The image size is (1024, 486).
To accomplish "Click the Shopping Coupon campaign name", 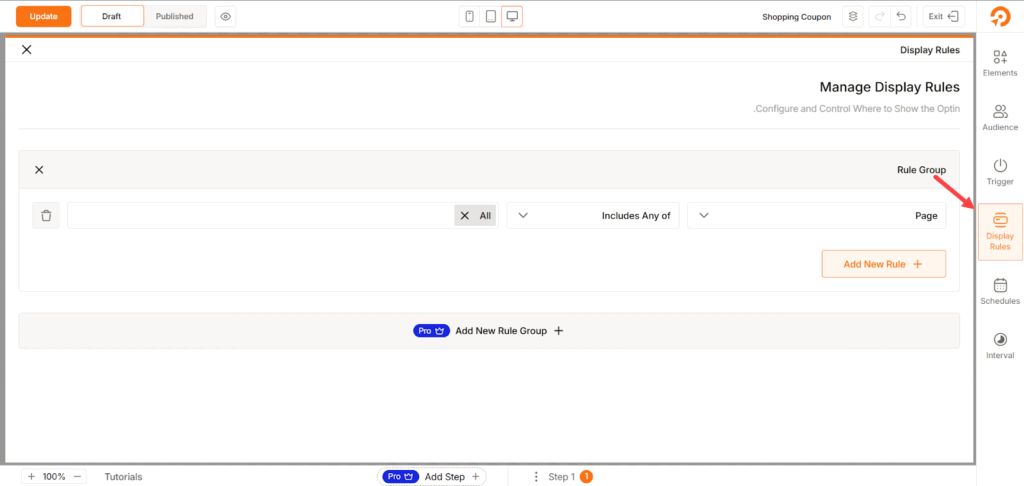I will (x=796, y=17).
